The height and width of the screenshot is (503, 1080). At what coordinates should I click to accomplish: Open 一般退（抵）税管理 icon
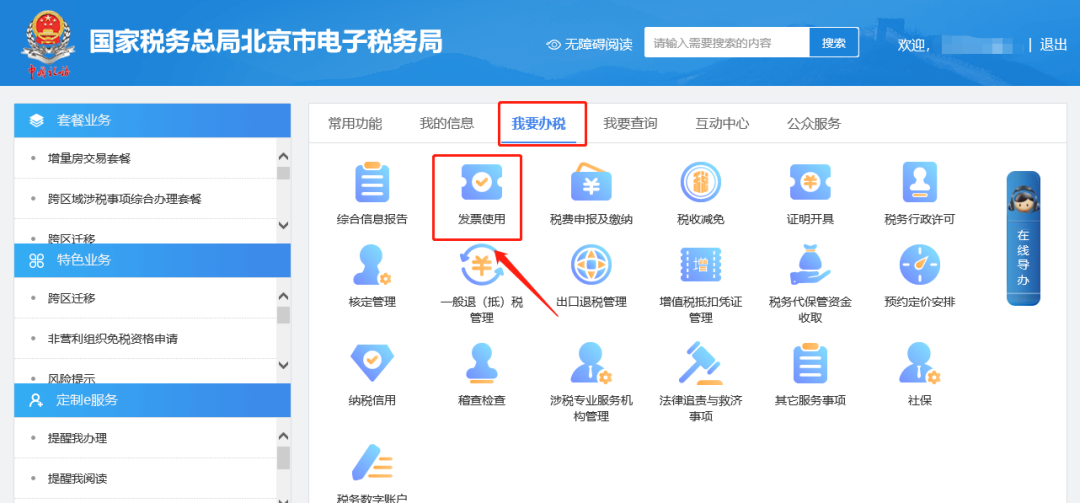point(481,265)
